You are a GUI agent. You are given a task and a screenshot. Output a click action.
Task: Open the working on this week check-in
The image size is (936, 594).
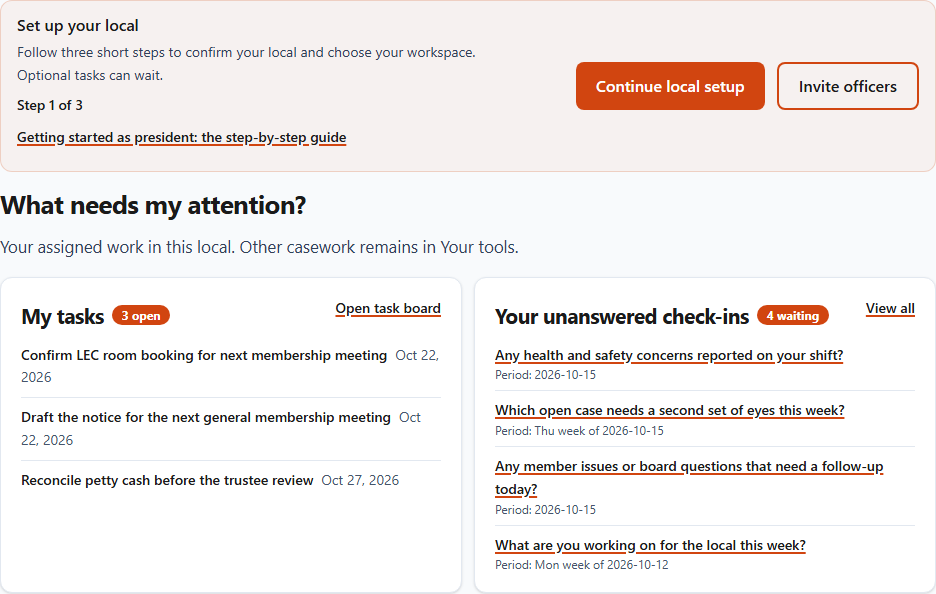(650, 545)
